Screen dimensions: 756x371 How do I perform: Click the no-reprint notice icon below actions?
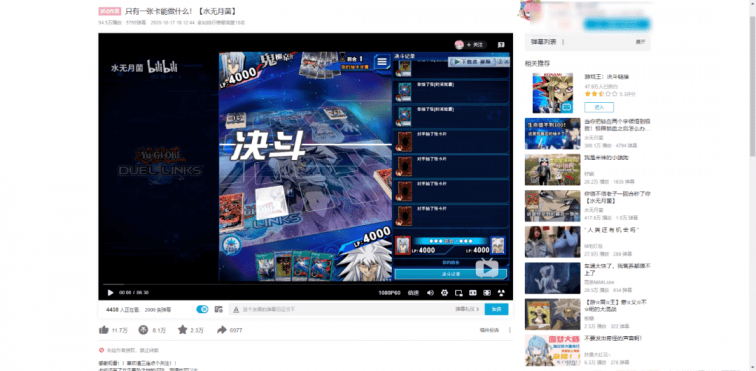click(x=101, y=350)
